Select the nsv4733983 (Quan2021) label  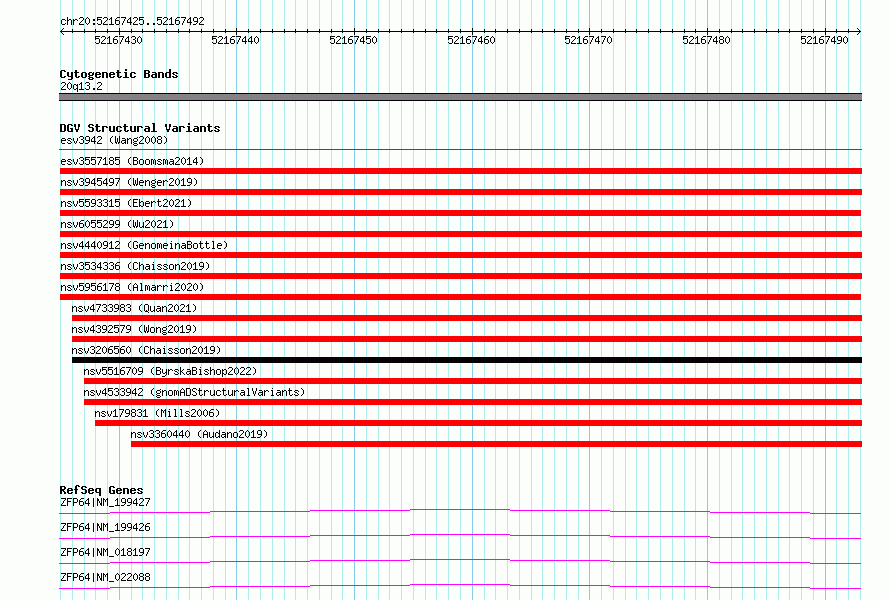pyautogui.click(x=134, y=308)
